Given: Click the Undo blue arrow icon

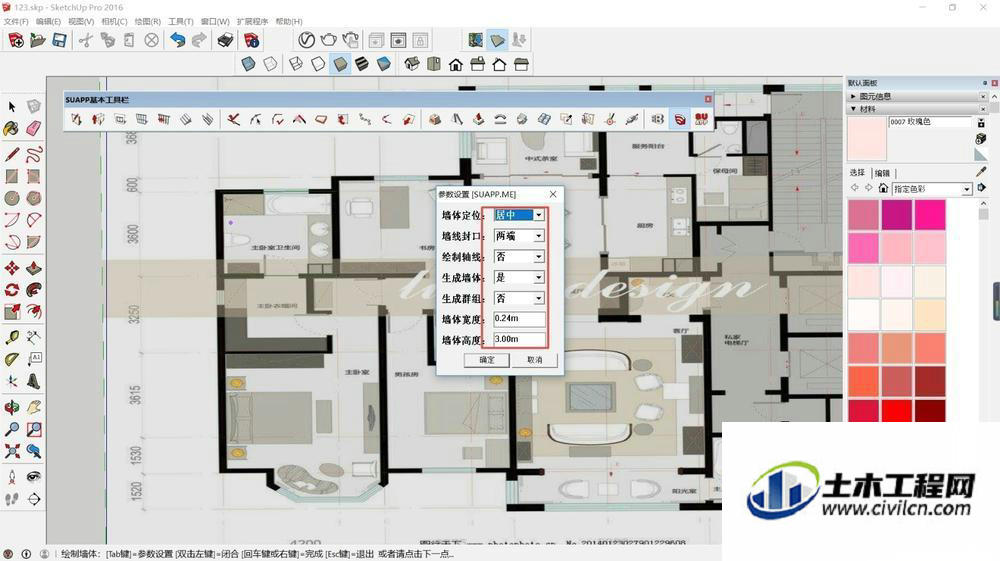Looking at the screenshot, I should tap(177, 41).
